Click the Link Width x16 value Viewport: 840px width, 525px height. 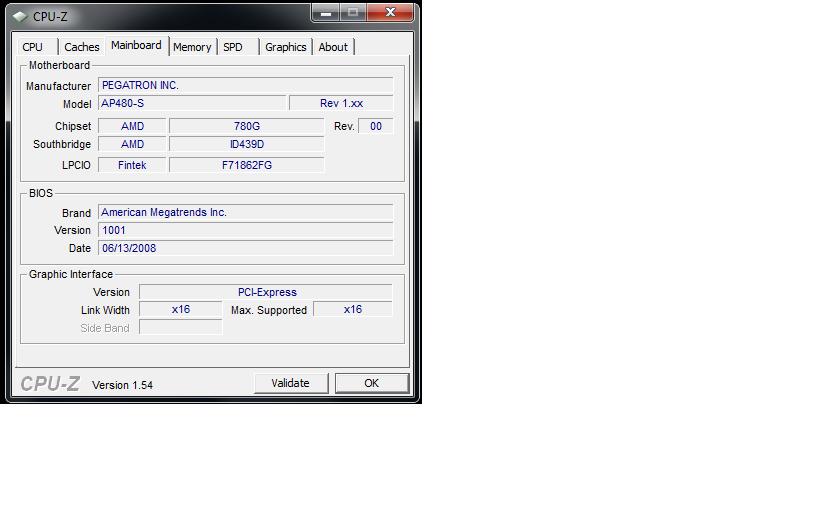coord(181,310)
